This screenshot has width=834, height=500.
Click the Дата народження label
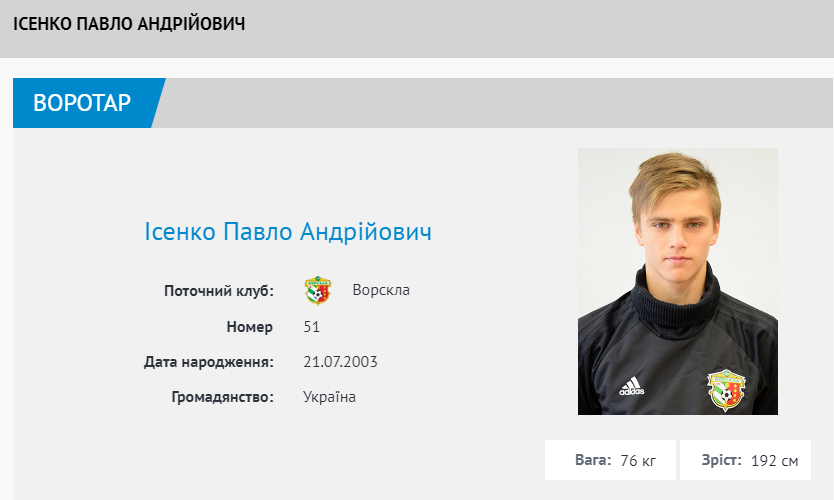(x=209, y=362)
